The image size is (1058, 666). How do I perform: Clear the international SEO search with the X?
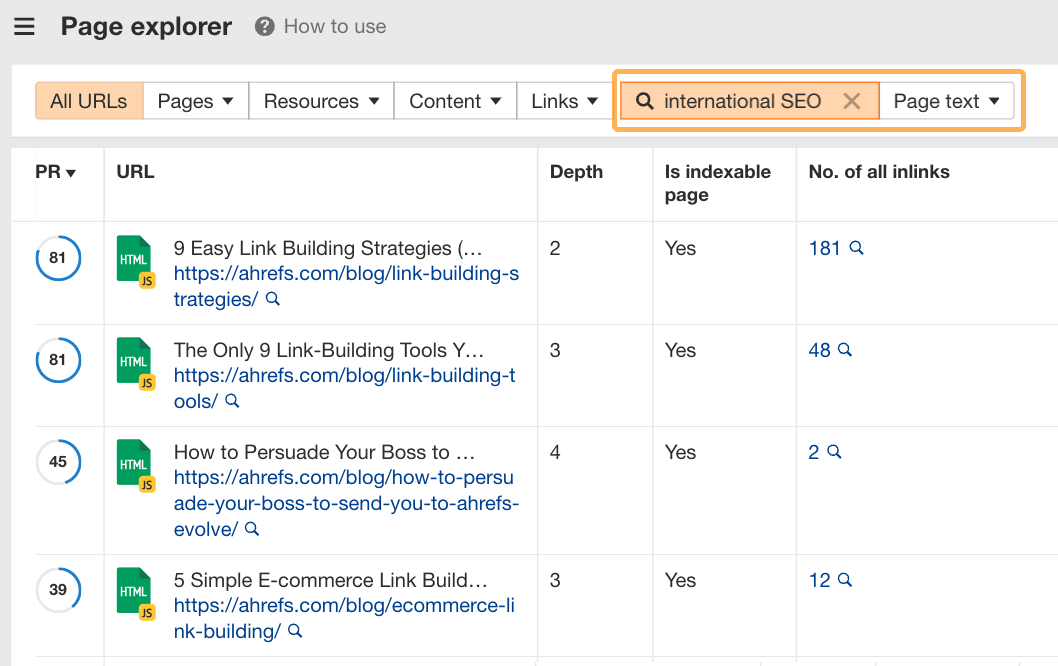pos(851,100)
